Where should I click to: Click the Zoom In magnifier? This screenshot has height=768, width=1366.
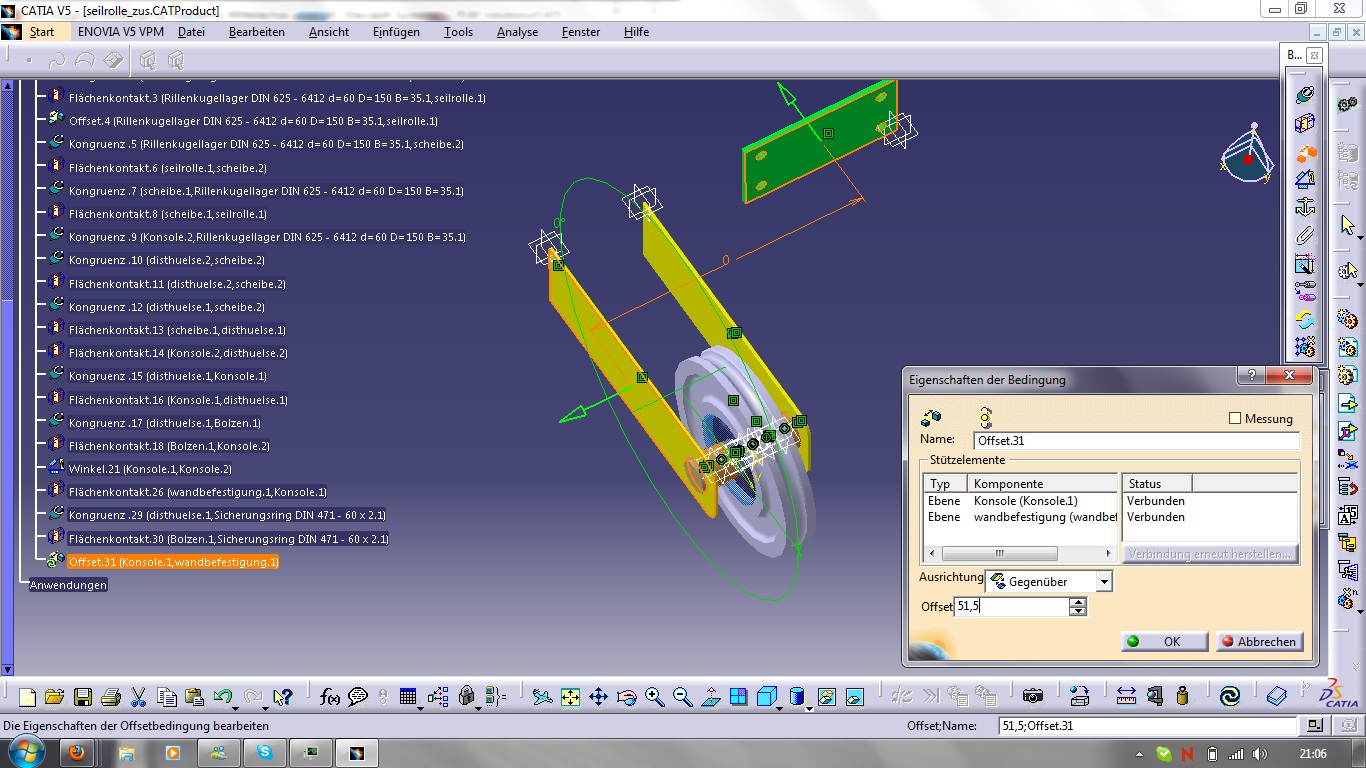point(654,697)
